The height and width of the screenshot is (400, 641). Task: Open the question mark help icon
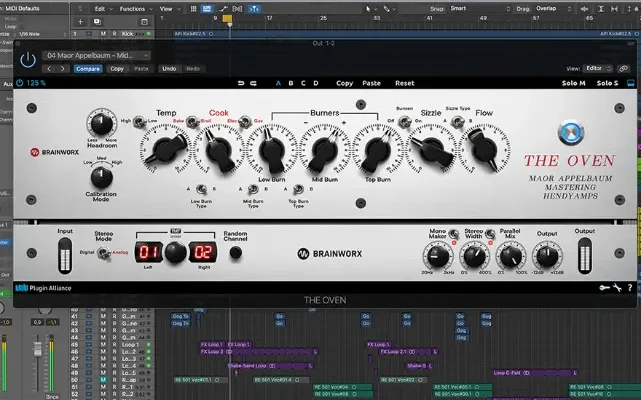[628, 288]
